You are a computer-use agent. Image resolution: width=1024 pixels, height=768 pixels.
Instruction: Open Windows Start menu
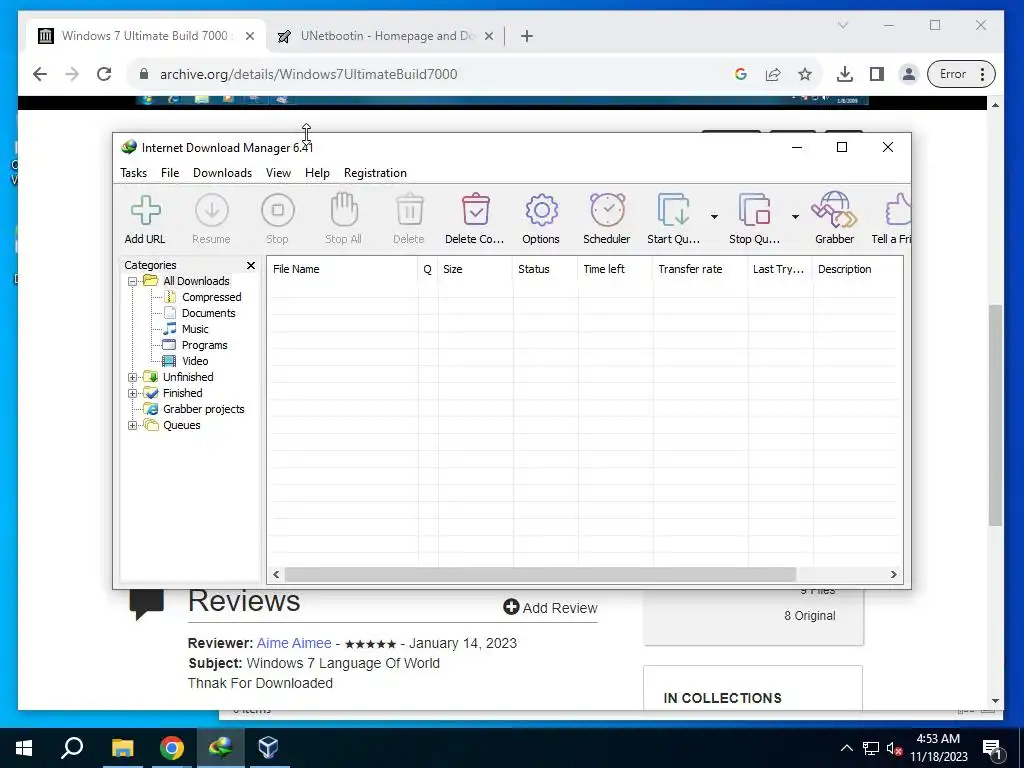pyautogui.click(x=24, y=748)
